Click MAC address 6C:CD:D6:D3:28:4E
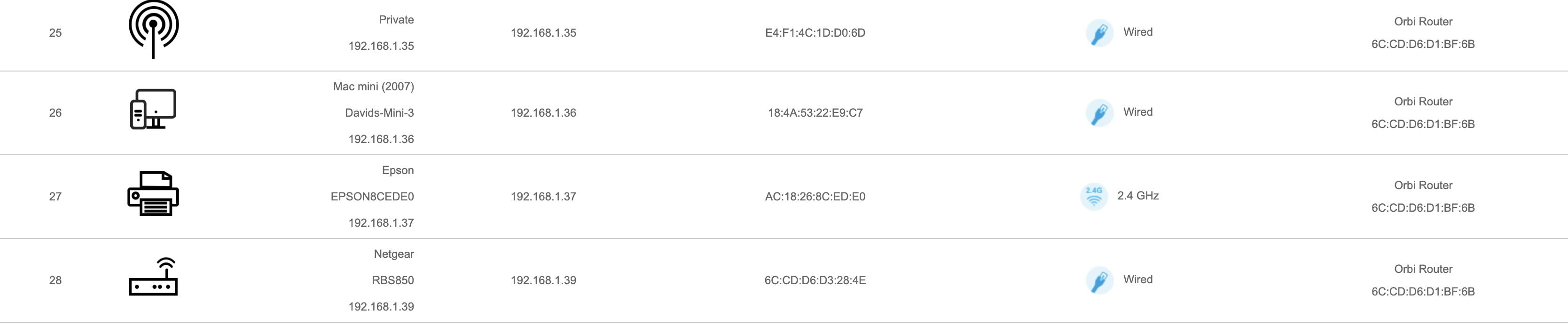This screenshot has width=1568, height=335. click(x=815, y=280)
